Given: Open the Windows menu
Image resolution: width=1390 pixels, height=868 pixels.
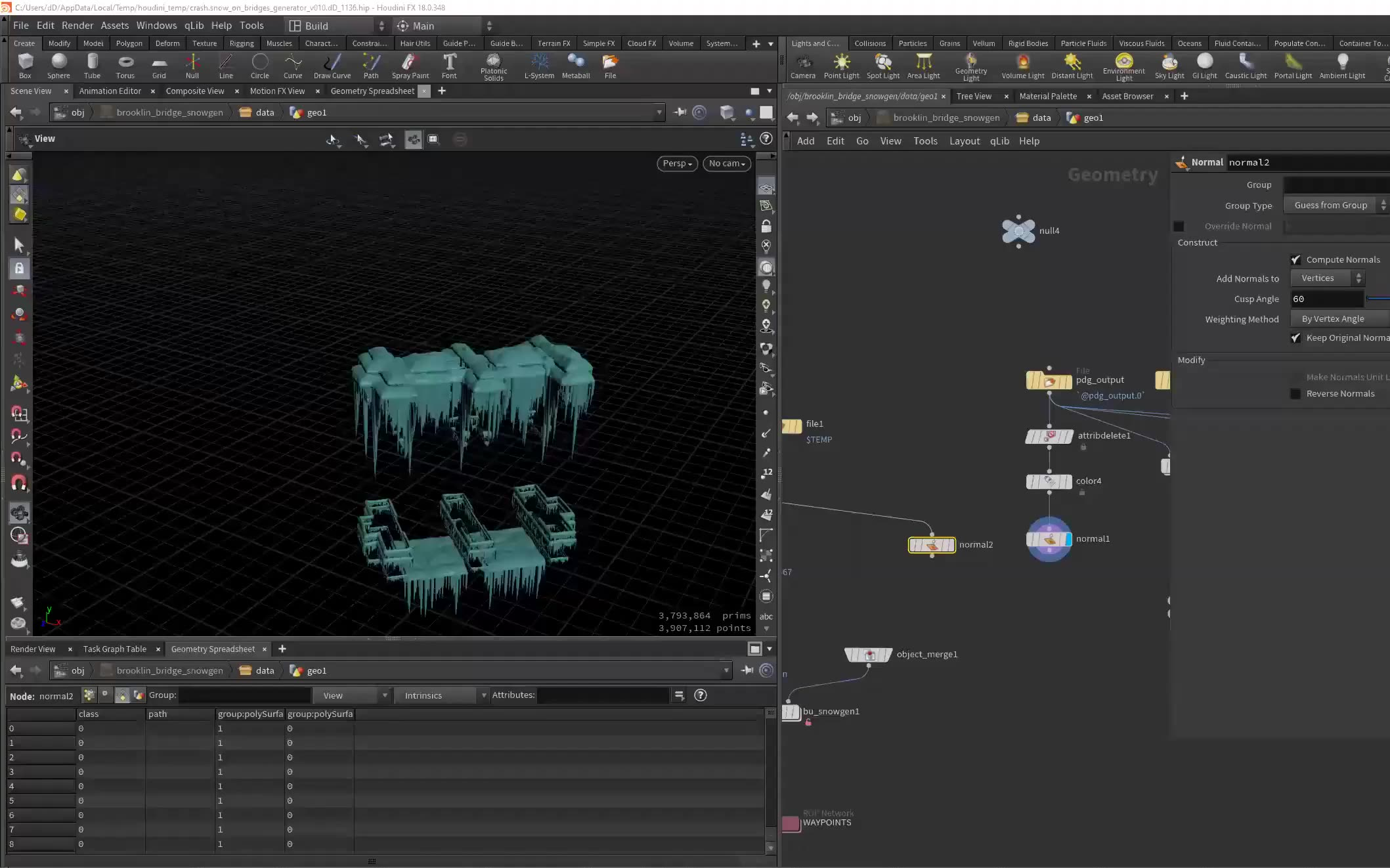Looking at the screenshot, I should point(156,25).
